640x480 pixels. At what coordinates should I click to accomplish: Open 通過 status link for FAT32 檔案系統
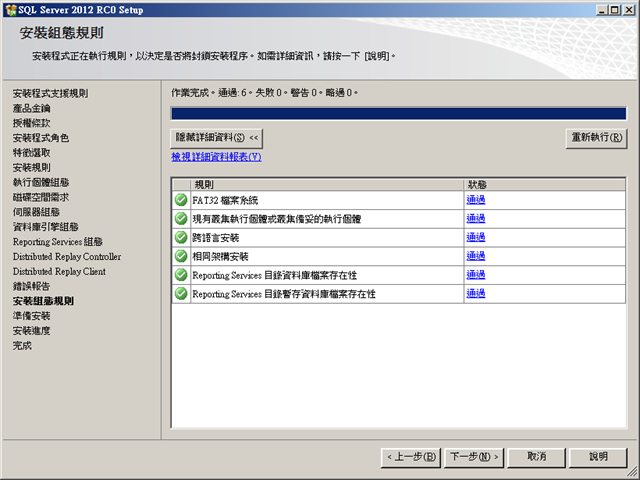pyautogui.click(x=476, y=200)
